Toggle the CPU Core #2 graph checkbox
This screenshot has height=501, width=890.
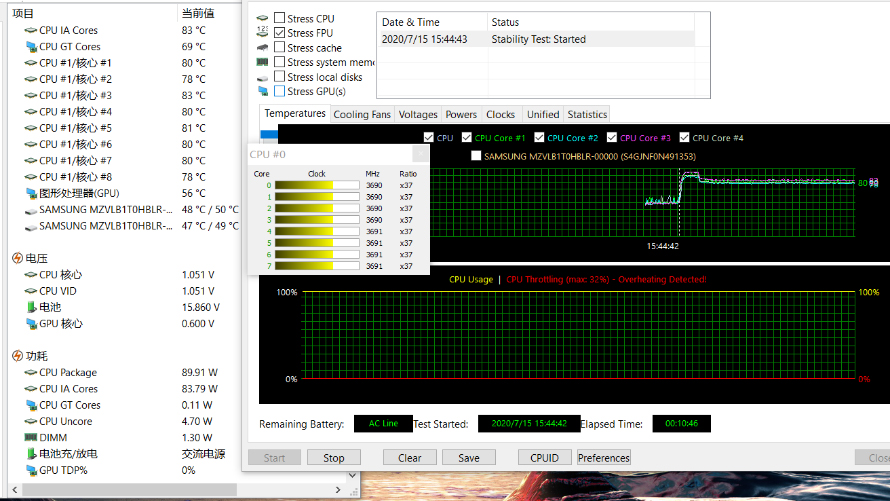pos(539,137)
